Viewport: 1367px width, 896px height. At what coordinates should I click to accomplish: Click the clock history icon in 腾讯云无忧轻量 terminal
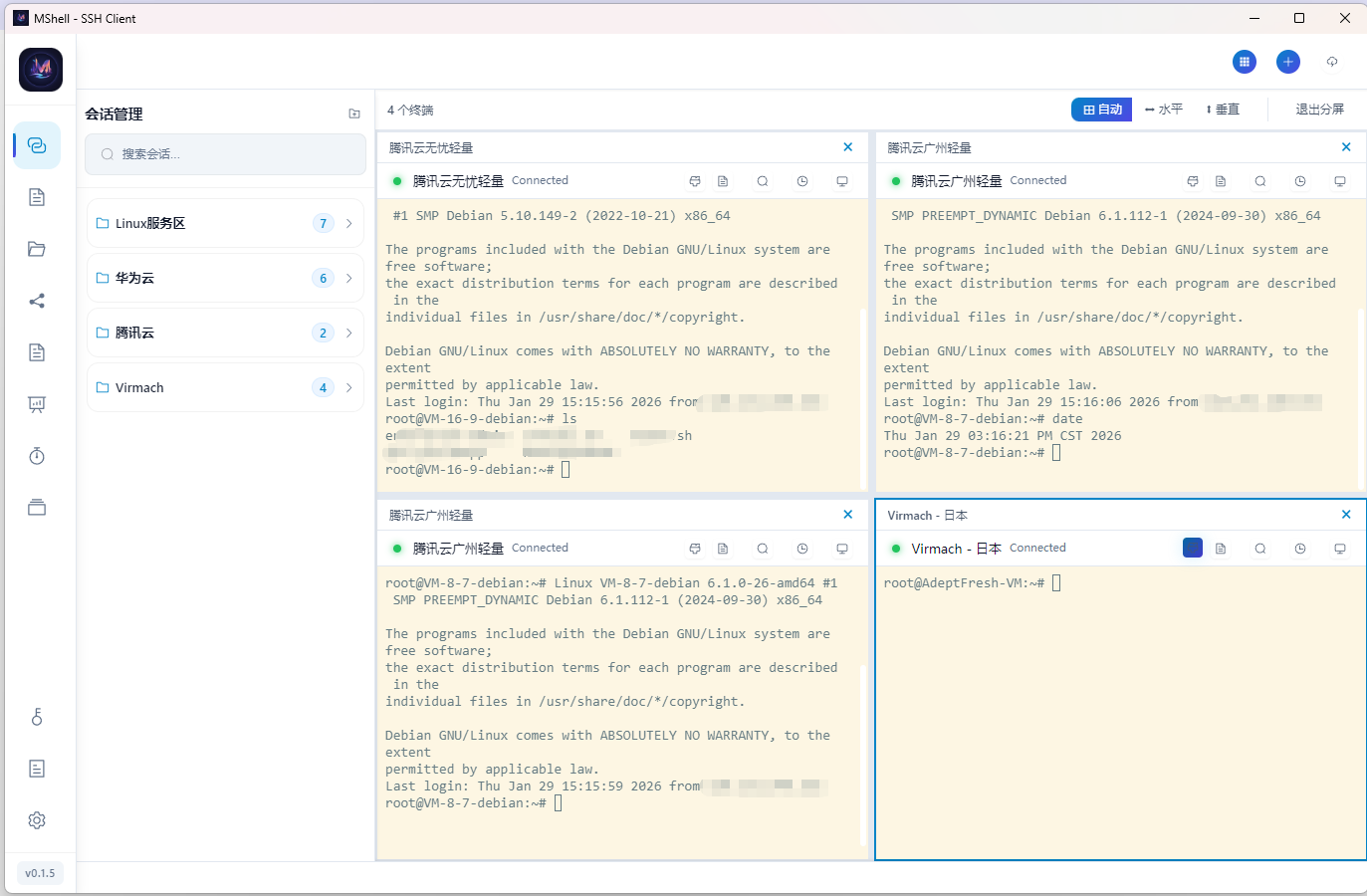point(801,181)
